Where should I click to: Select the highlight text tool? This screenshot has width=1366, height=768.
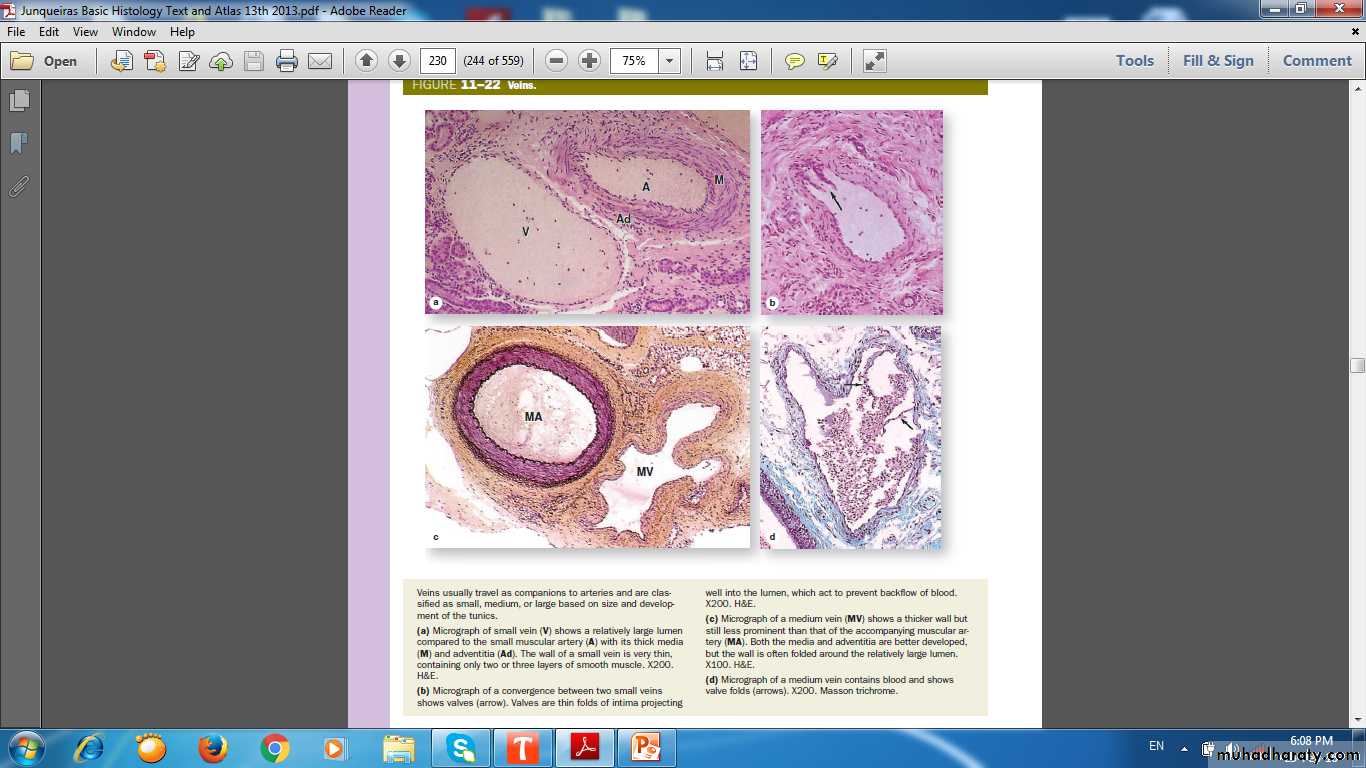coord(827,61)
